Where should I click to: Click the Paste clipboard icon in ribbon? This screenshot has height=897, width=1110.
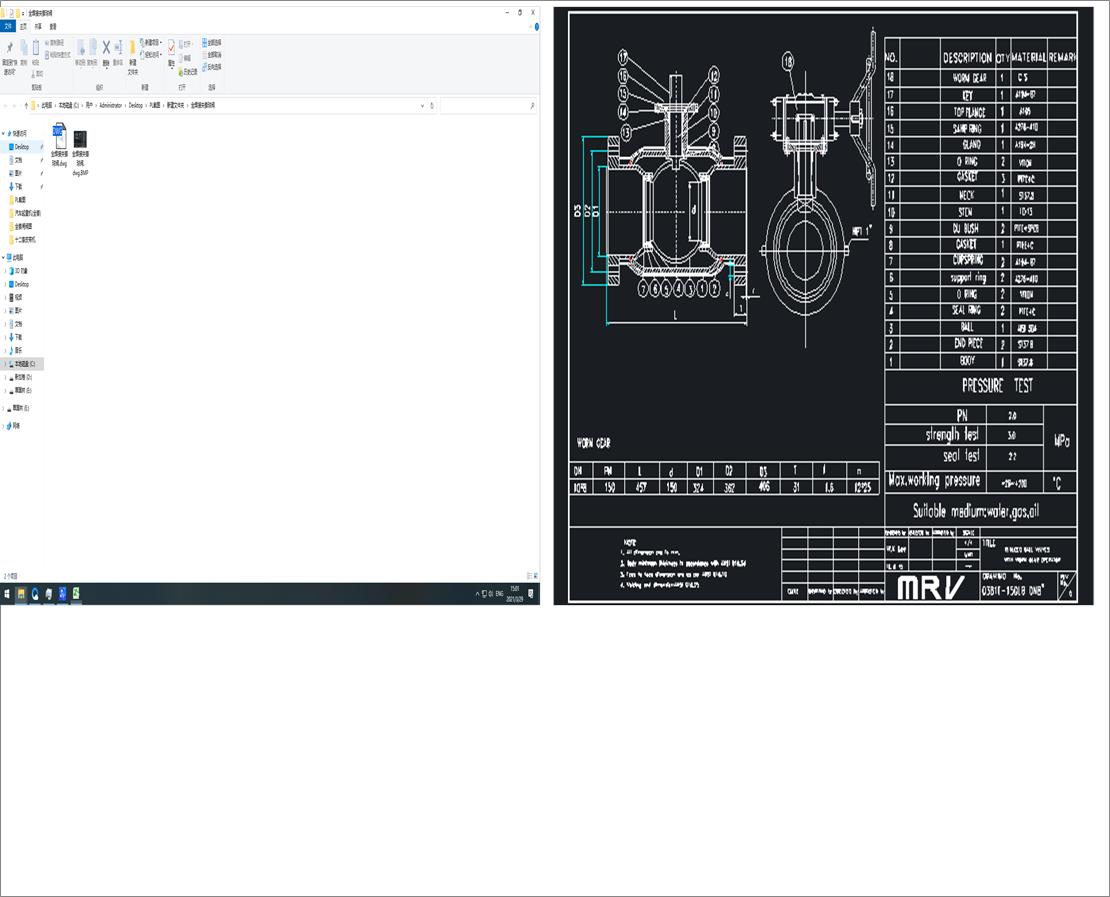tap(36, 47)
